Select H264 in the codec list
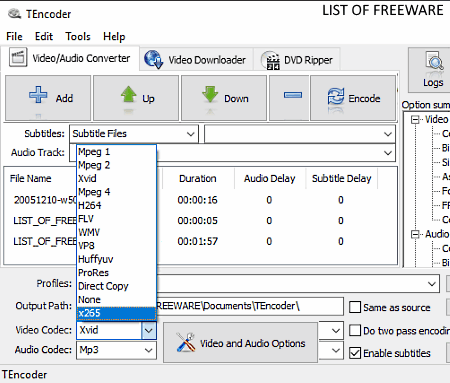The height and width of the screenshot is (383, 450). (116, 205)
